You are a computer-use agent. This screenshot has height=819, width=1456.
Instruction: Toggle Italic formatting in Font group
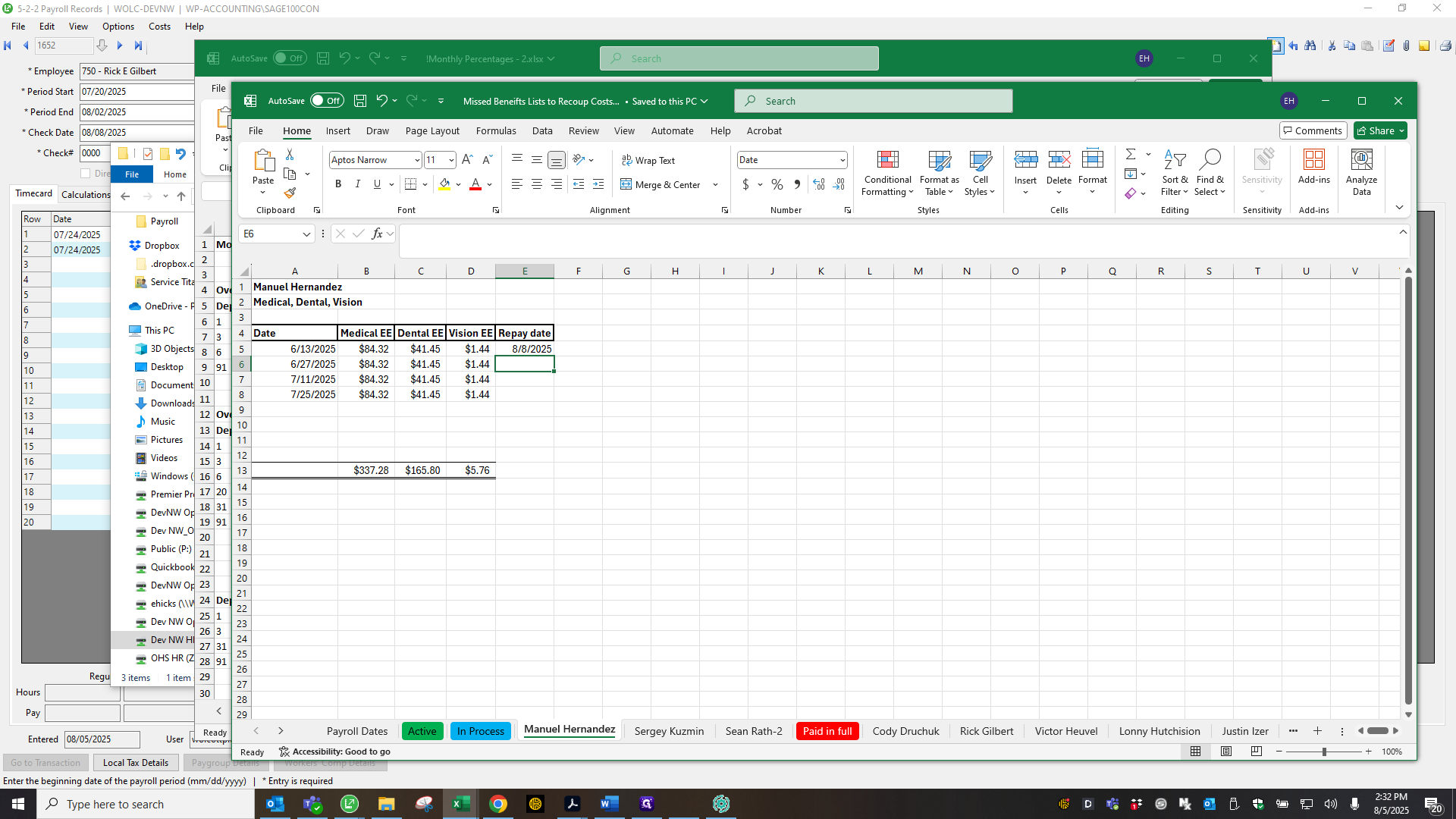[x=357, y=184]
